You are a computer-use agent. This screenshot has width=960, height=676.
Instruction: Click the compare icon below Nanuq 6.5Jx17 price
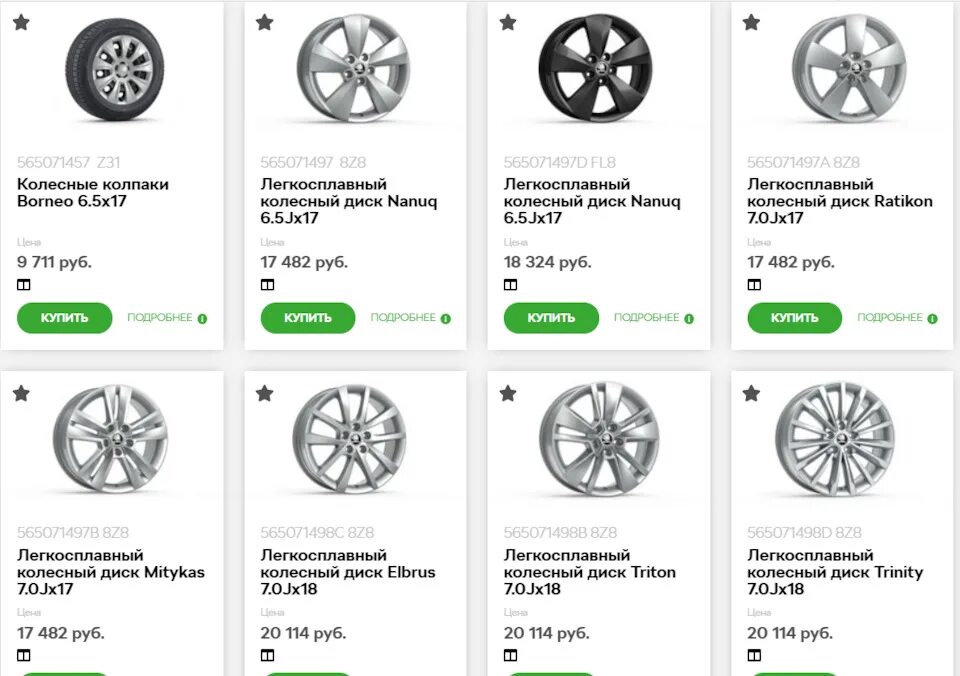266,284
